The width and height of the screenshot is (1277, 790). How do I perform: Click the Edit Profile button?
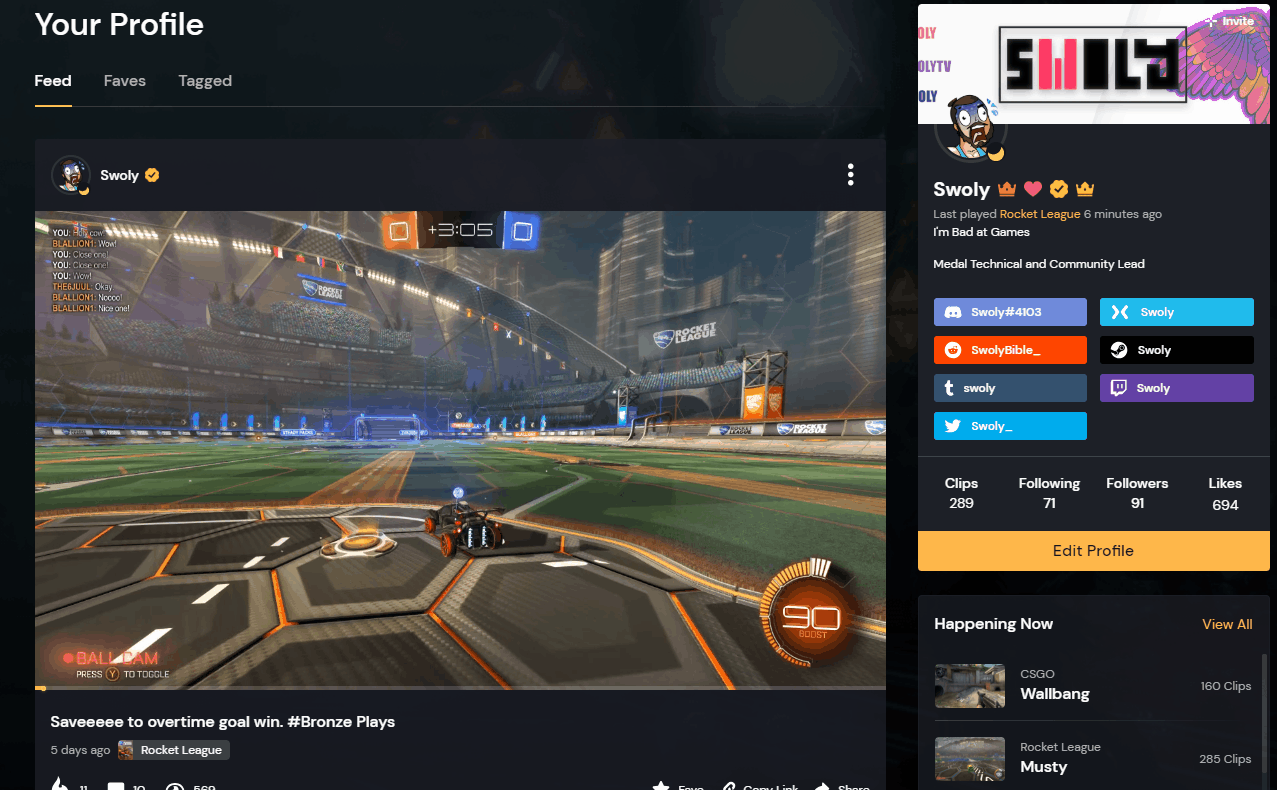click(1094, 551)
